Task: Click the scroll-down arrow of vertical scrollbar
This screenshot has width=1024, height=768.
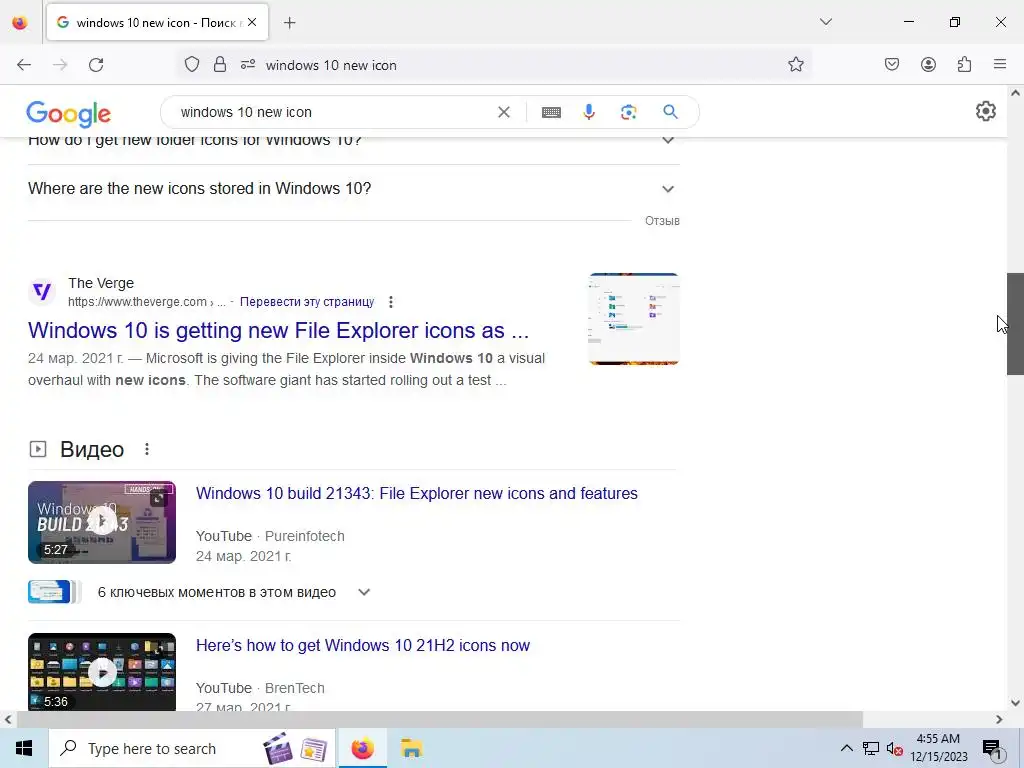Action: coord(1015,703)
